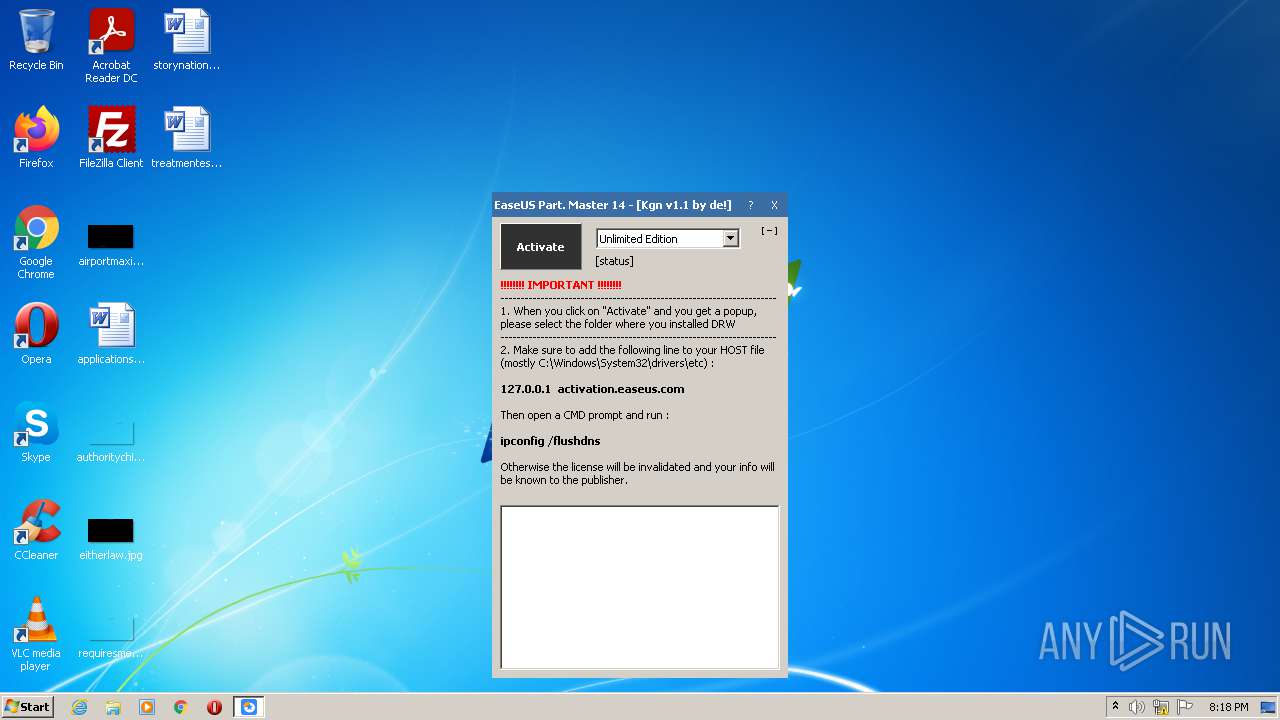
Task: Launch FileZilla Client shortcut
Action: 111,138
